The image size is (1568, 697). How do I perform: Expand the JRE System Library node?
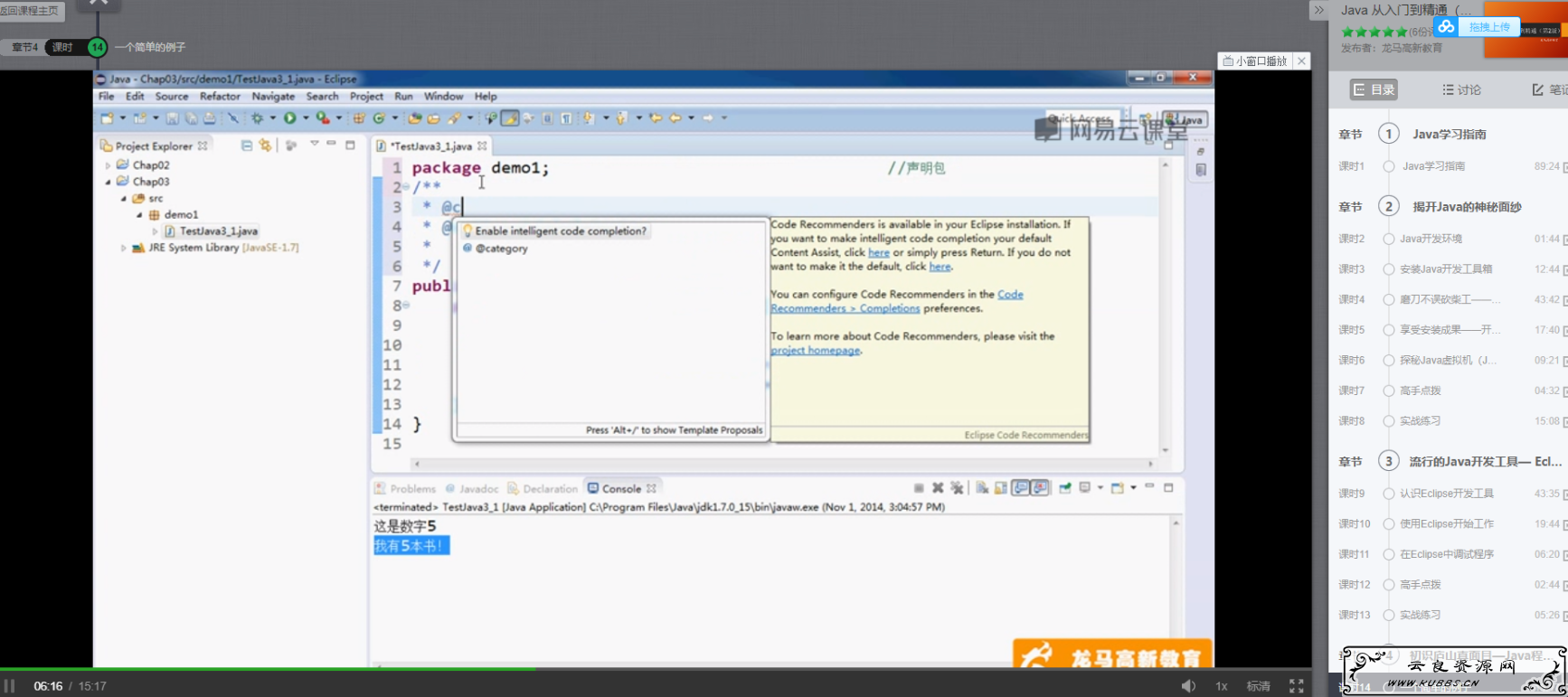[124, 248]
